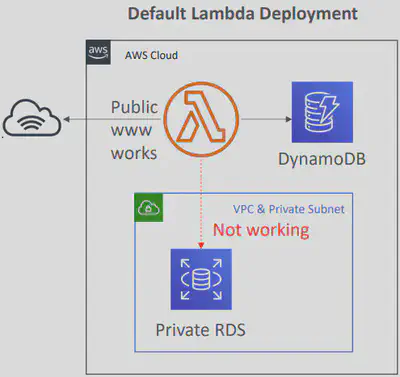Viewport: 400px width, 377px height.
Task: Select the DynamoDB database icon
Action: [x=322, y=112]
